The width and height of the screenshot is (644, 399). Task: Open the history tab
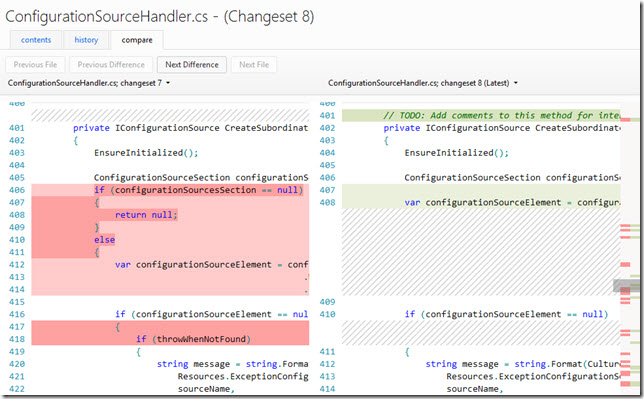(x=86, y=40)
